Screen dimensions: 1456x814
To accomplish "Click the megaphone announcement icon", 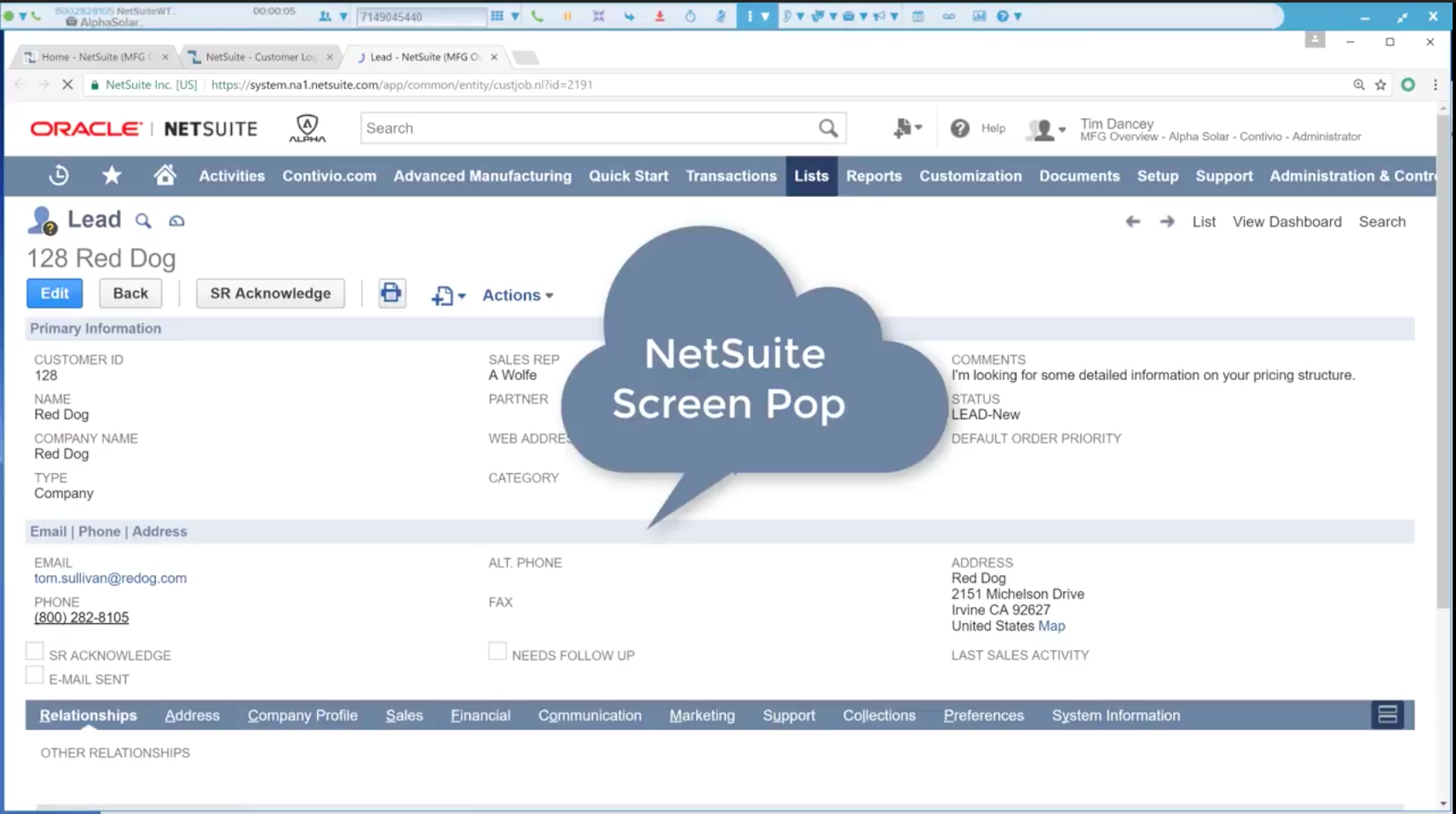I will 879,16.
